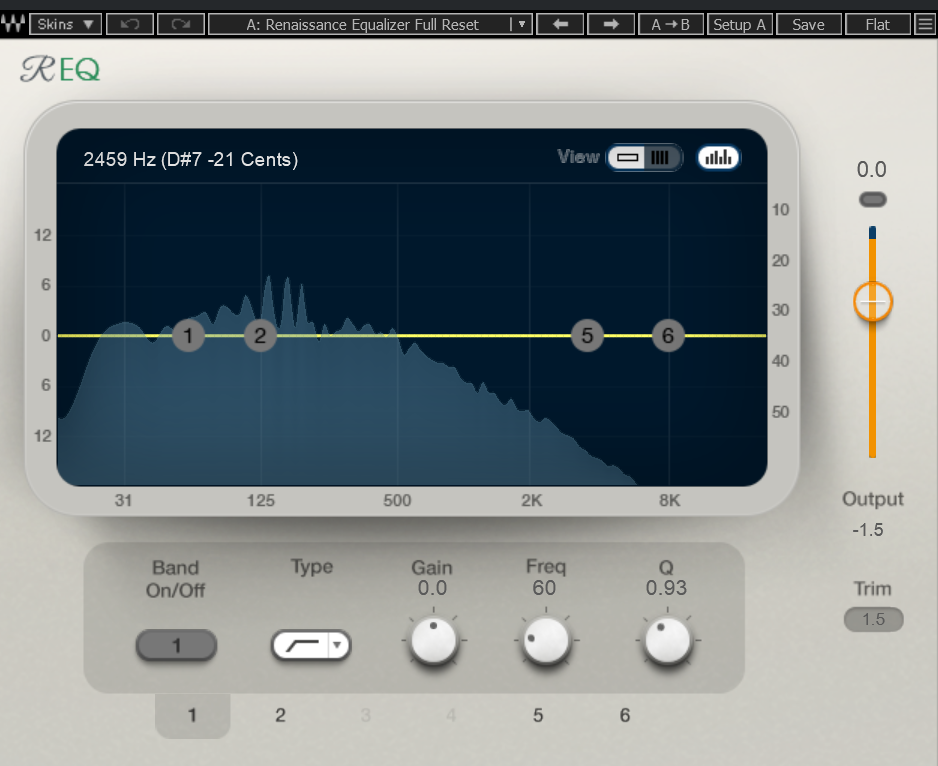Viewport: 938px width, 766px height.
Task: Select disabled band tab 4
Action: pos(451,715)
